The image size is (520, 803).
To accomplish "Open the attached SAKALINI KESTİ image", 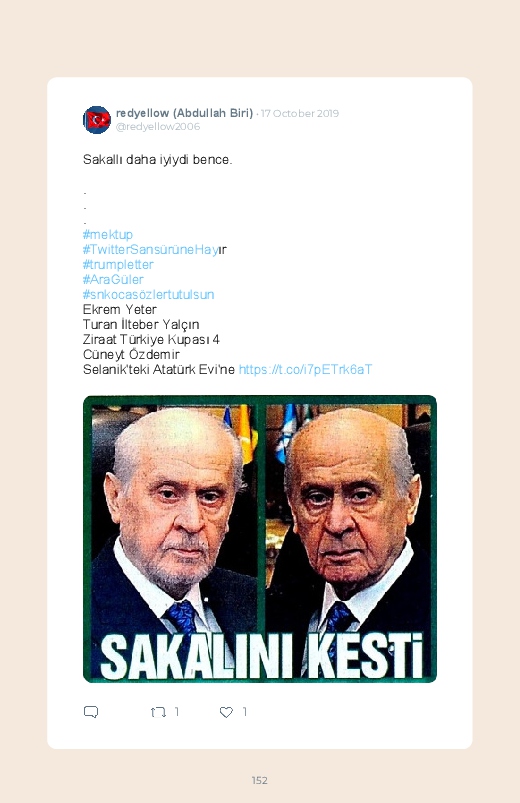I will 260,539.
